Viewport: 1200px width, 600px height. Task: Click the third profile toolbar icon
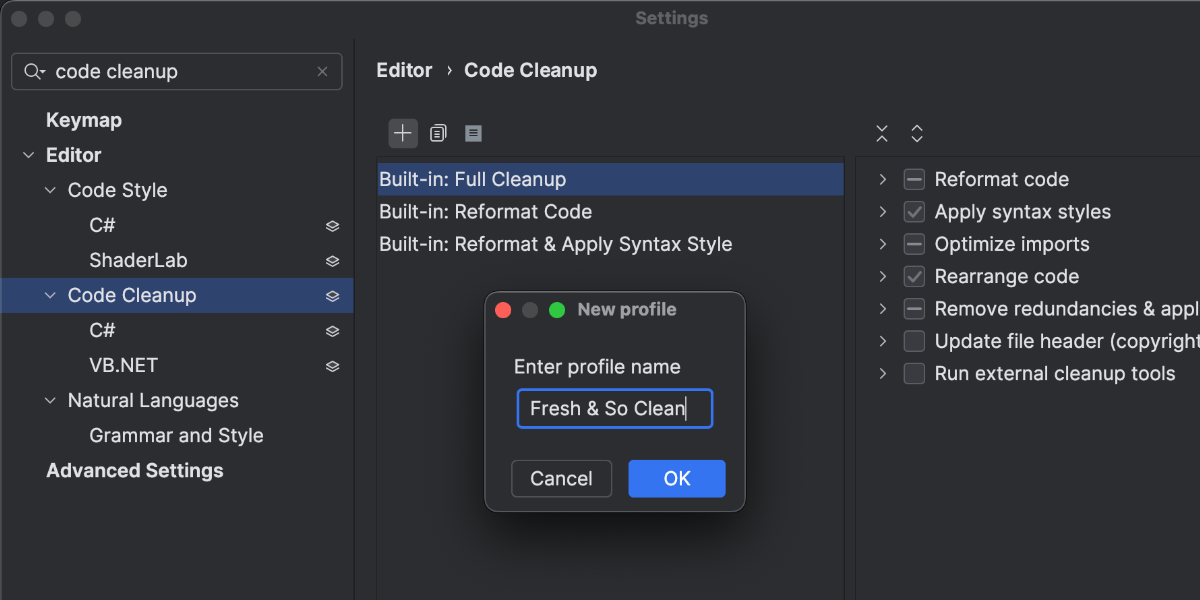click(x=473, y=133)
